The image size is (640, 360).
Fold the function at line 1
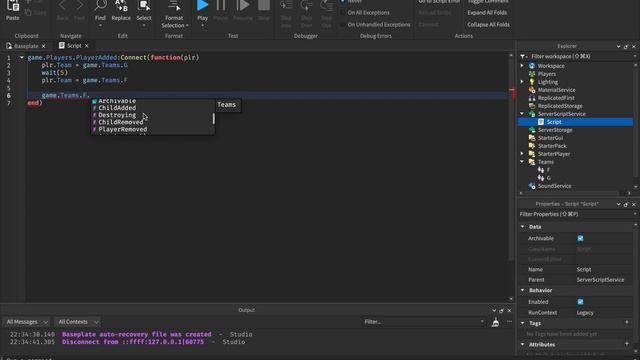coord(22,58)
